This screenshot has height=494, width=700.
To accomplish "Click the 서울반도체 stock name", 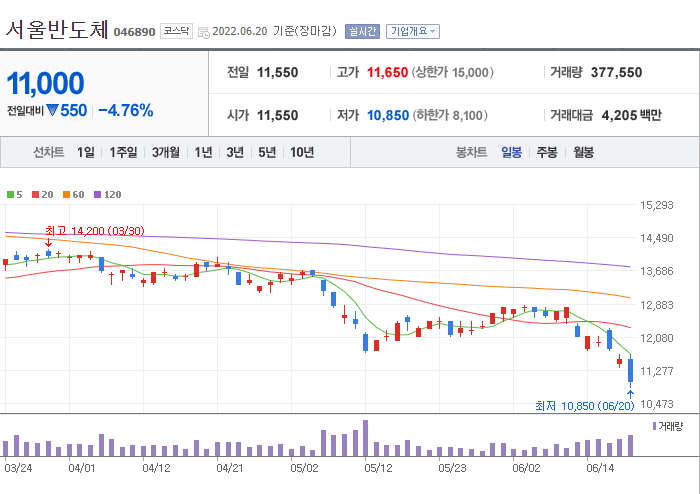I will point(57,29).
